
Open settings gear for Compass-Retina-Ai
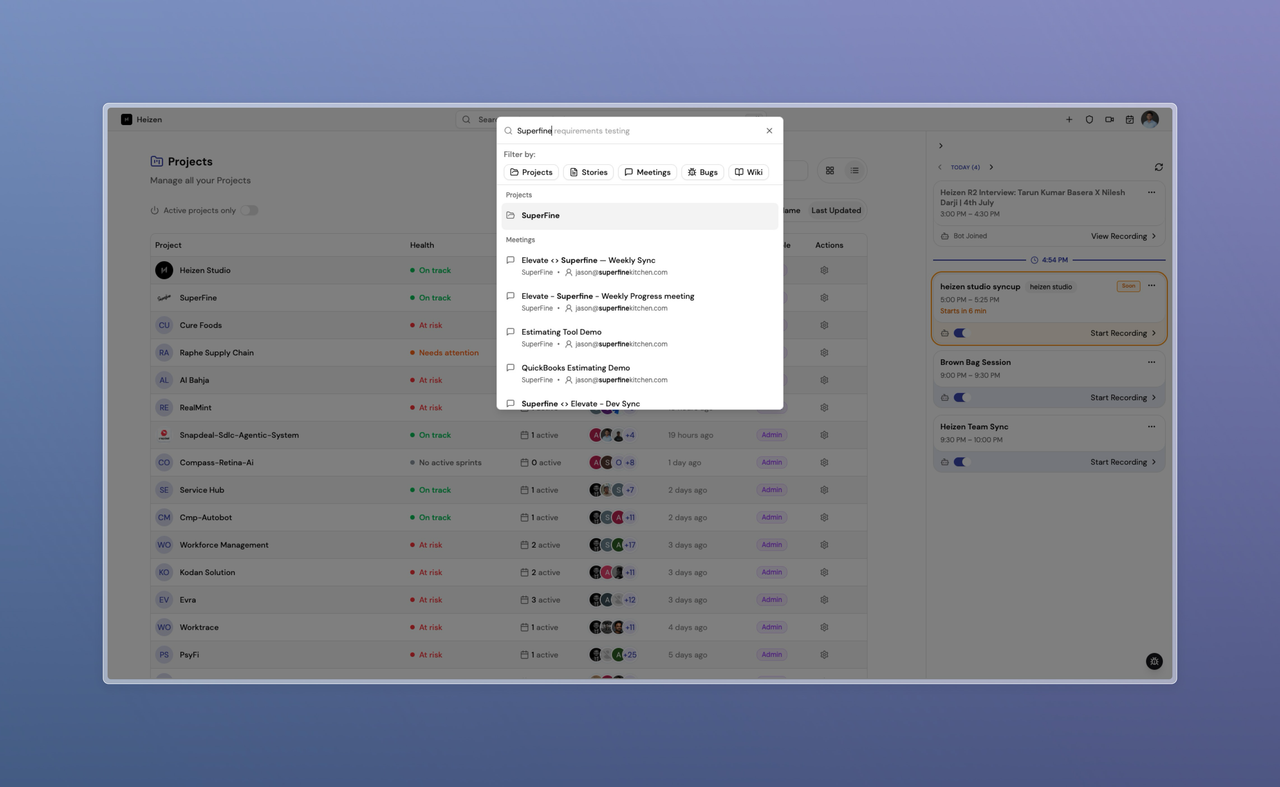click(x=824, y=463)
